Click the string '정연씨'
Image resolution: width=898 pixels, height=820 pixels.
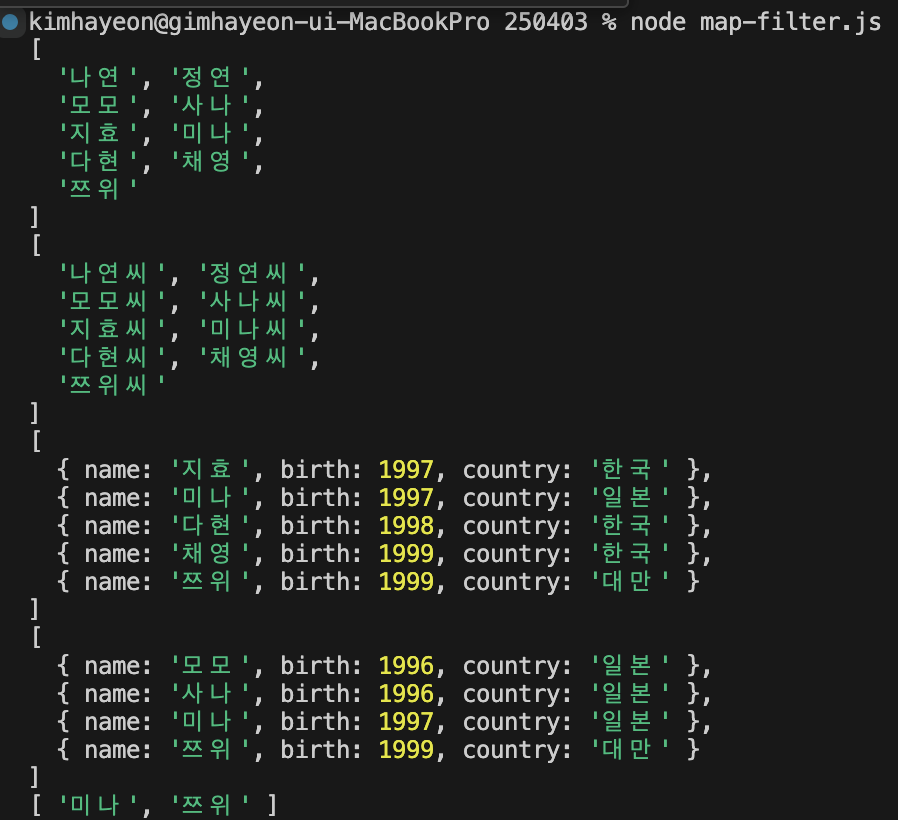(253, 273)
